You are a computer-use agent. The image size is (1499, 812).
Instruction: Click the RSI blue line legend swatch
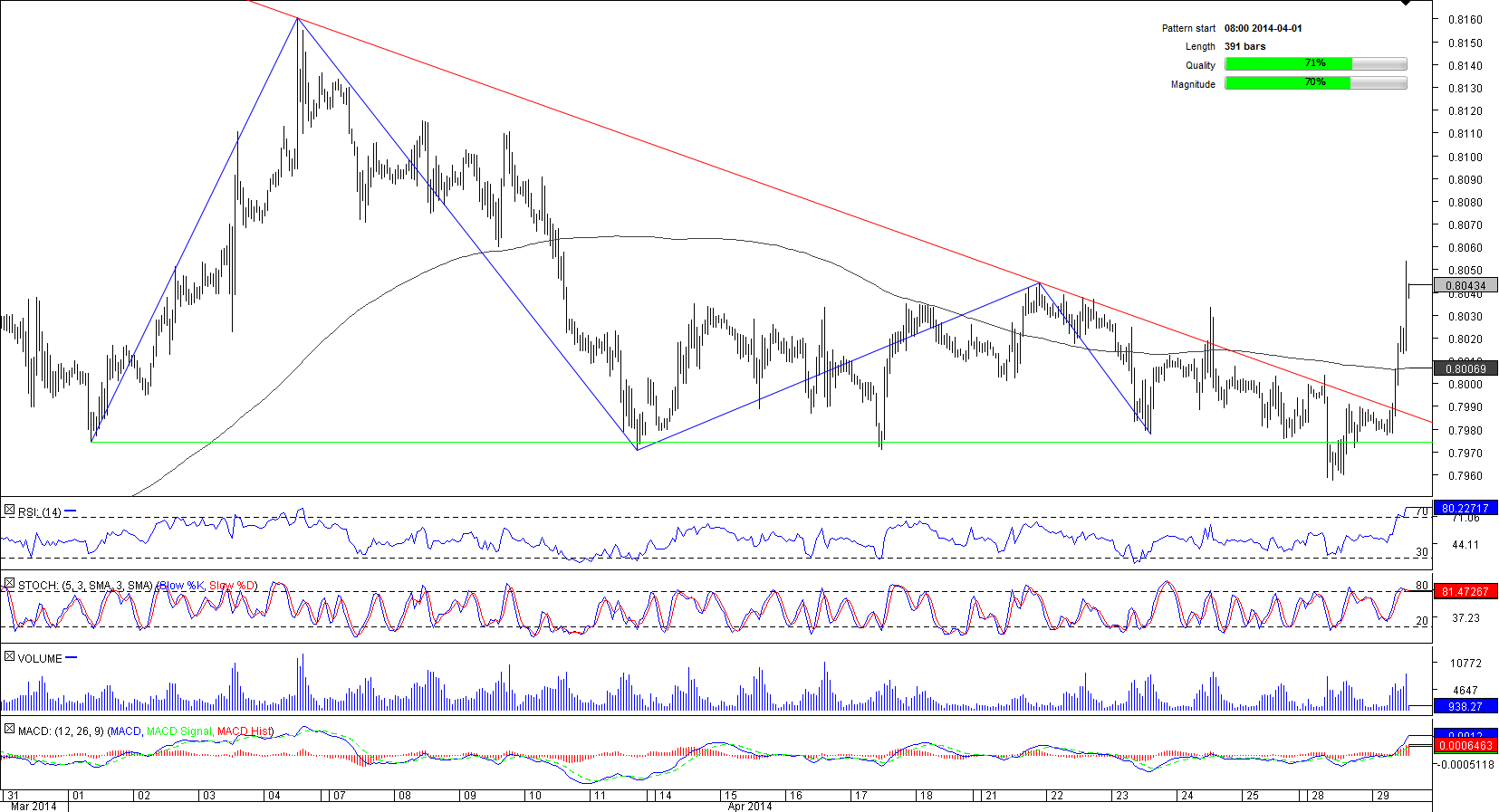[71, 511]
